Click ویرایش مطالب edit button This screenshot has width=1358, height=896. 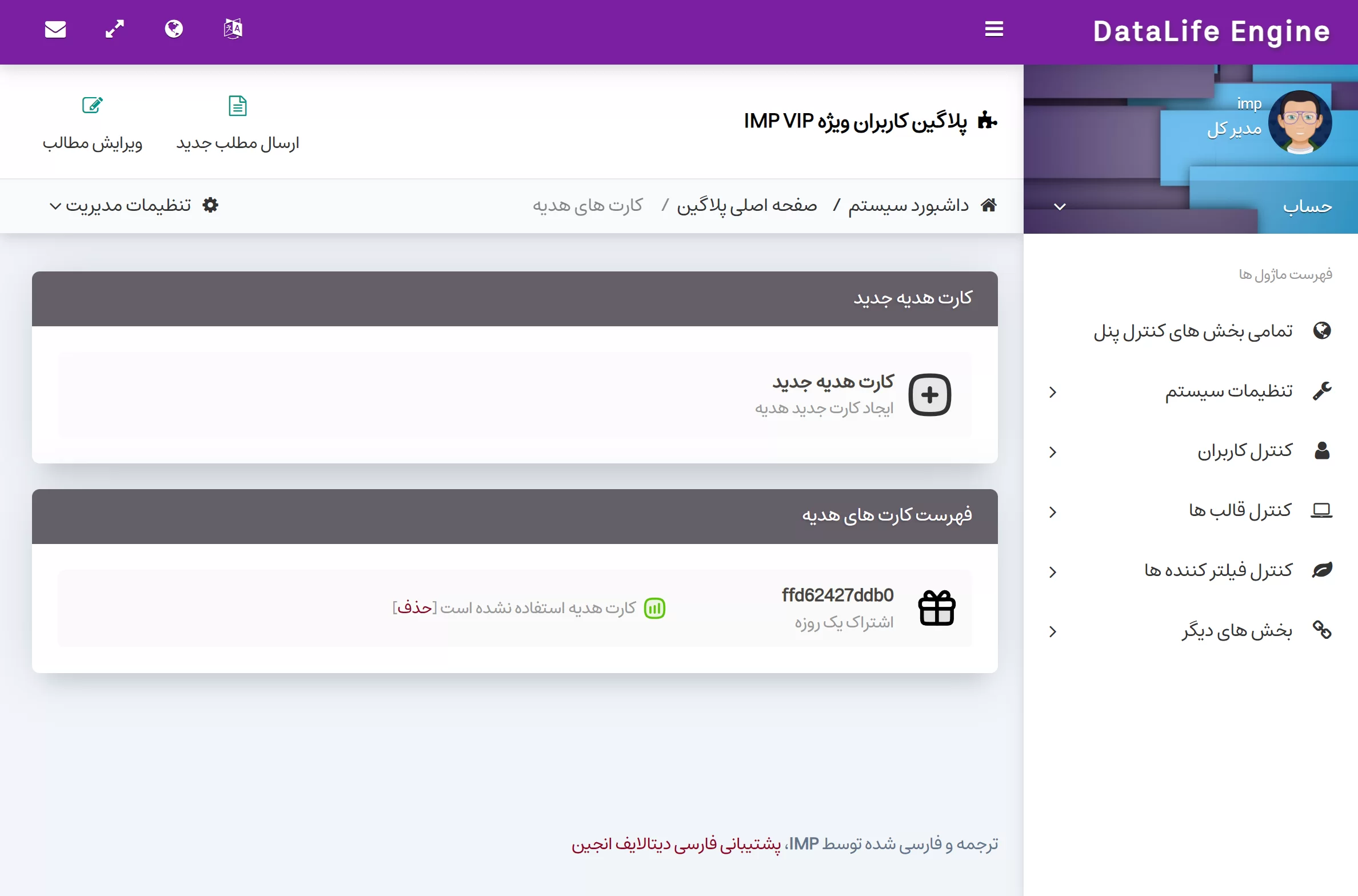[93, 123]
